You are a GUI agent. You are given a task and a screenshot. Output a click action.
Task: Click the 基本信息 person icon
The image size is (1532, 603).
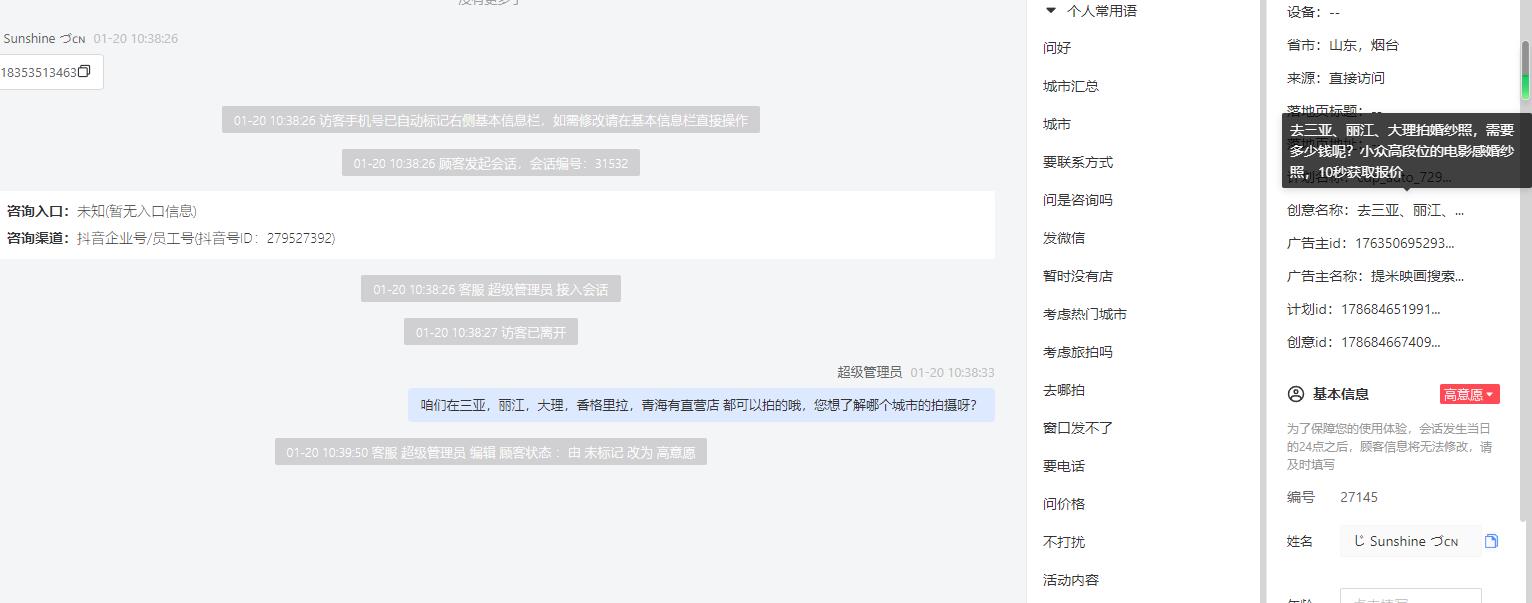[x=1296, y=394]
